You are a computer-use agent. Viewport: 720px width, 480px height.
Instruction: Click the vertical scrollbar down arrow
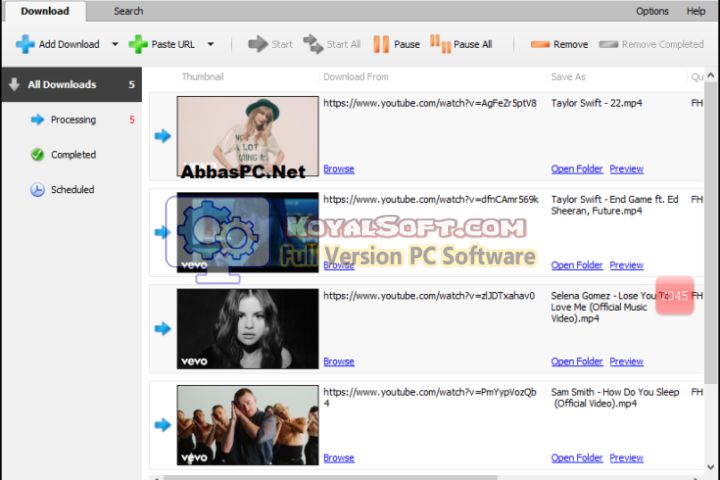tap(711, 467)
